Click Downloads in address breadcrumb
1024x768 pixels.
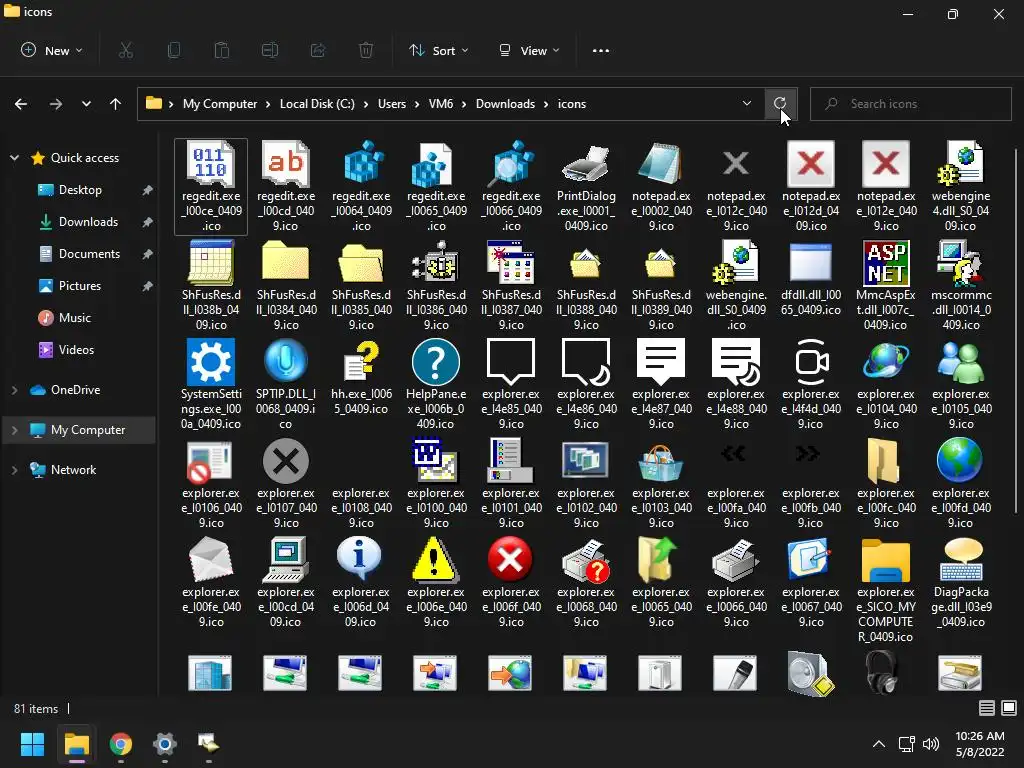505,104
